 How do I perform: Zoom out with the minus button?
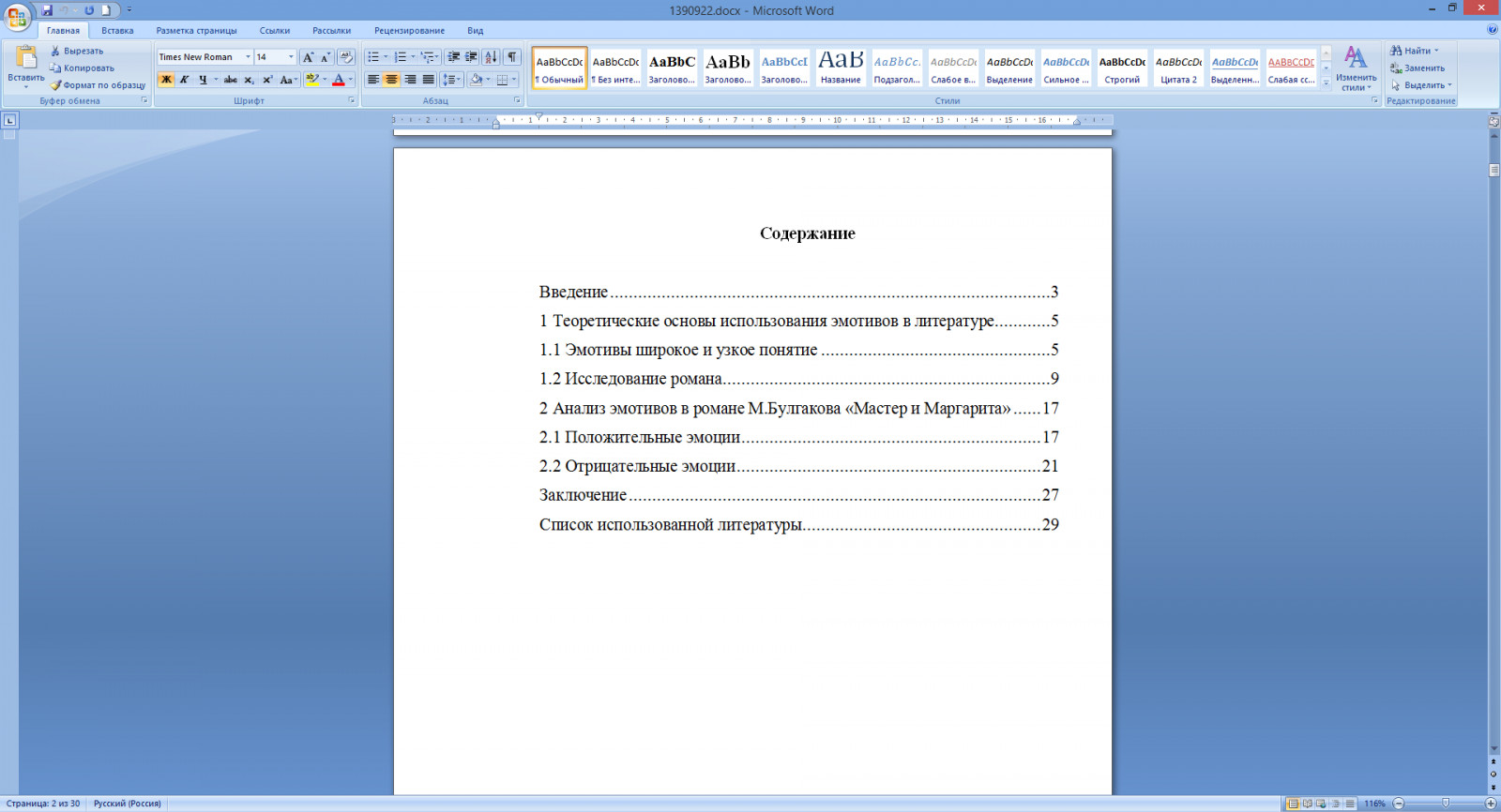pos(1398,804)
